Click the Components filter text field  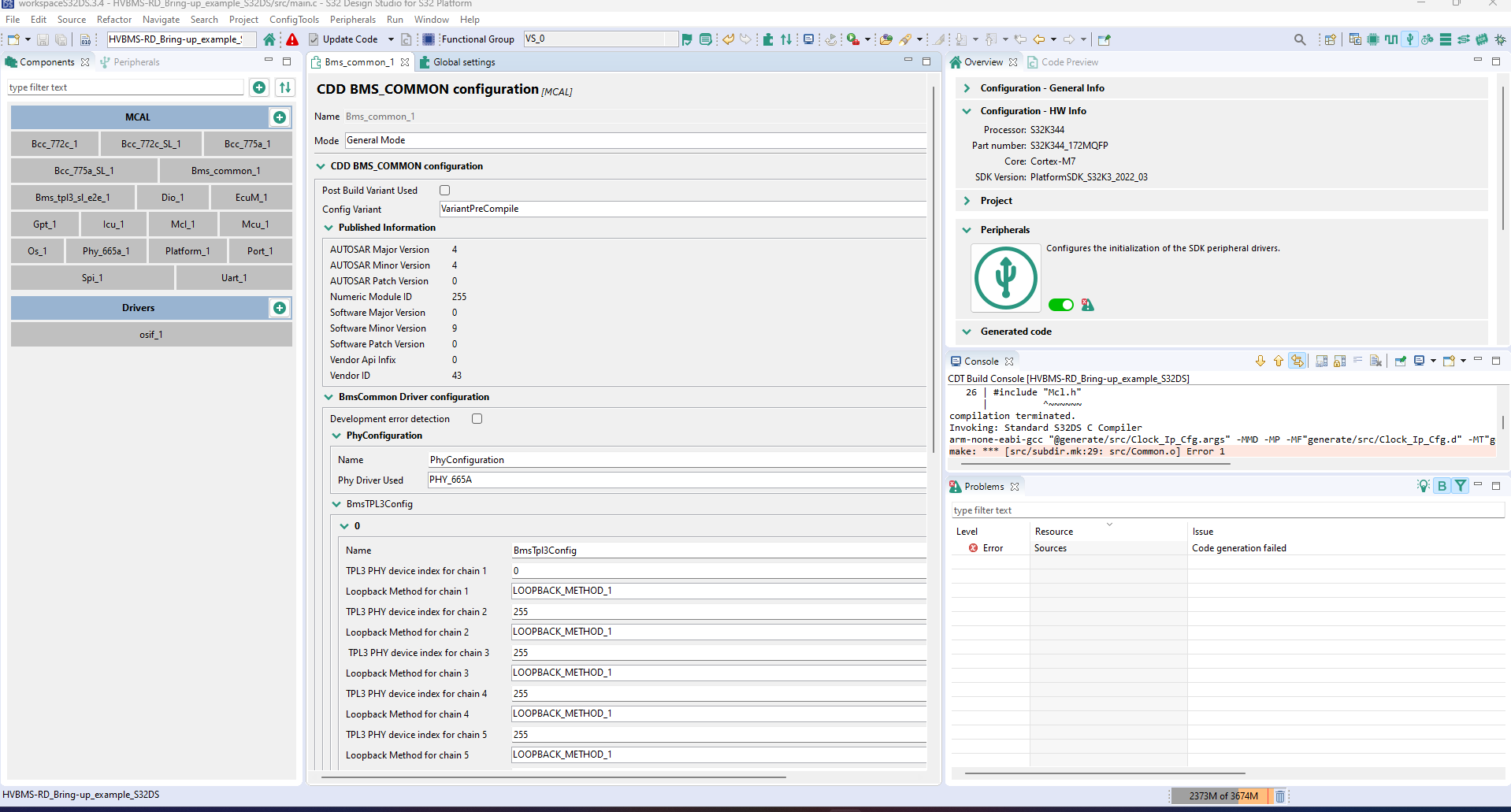126,87
